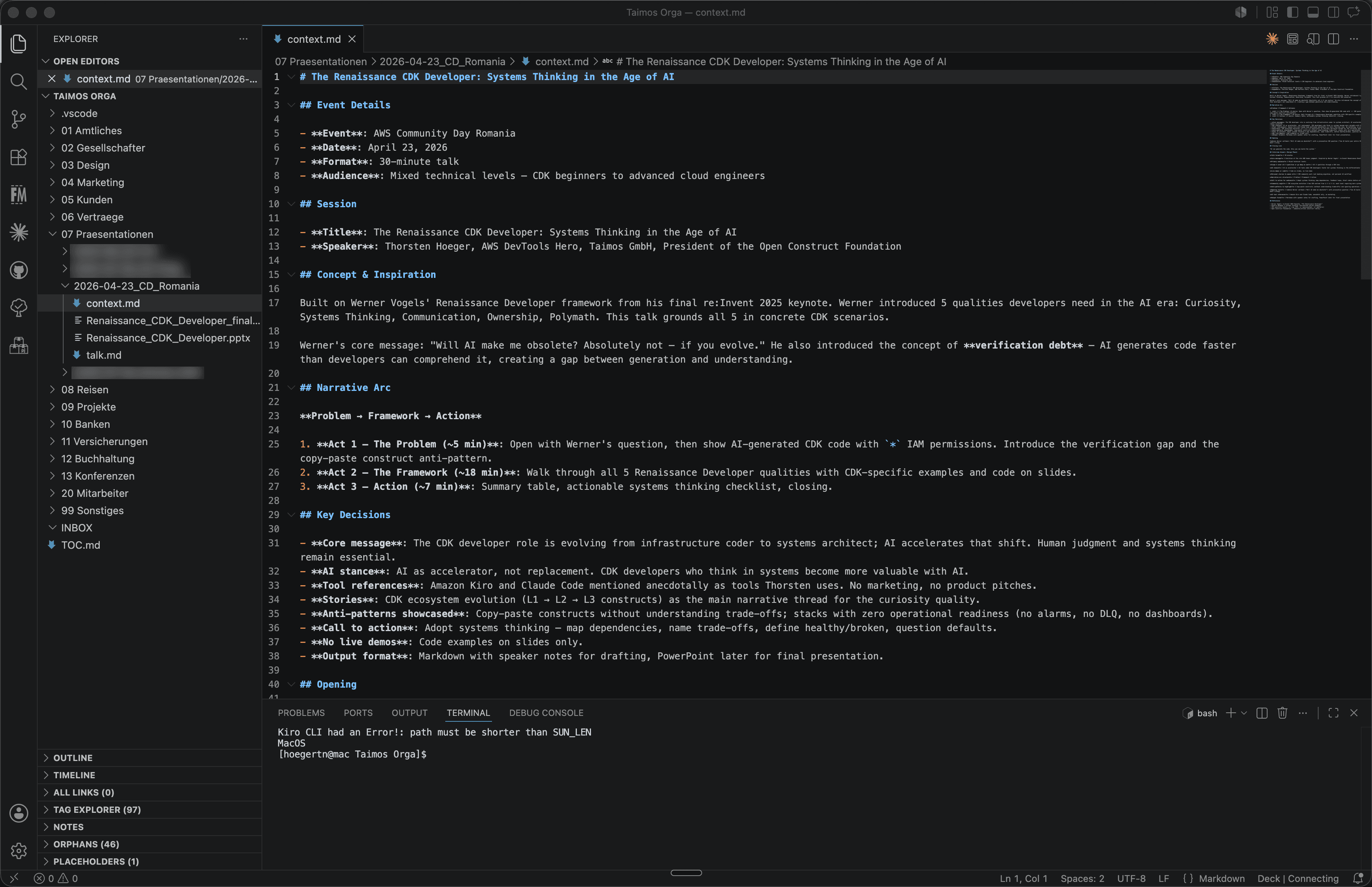Open the Manage gear icon

(18, 851)
